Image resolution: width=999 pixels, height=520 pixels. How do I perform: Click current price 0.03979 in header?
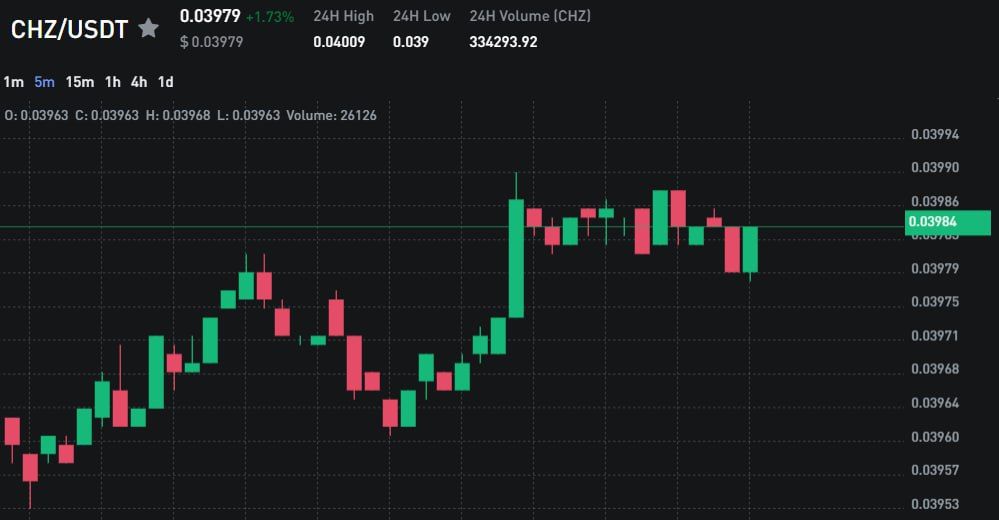(x=210, y=16)
